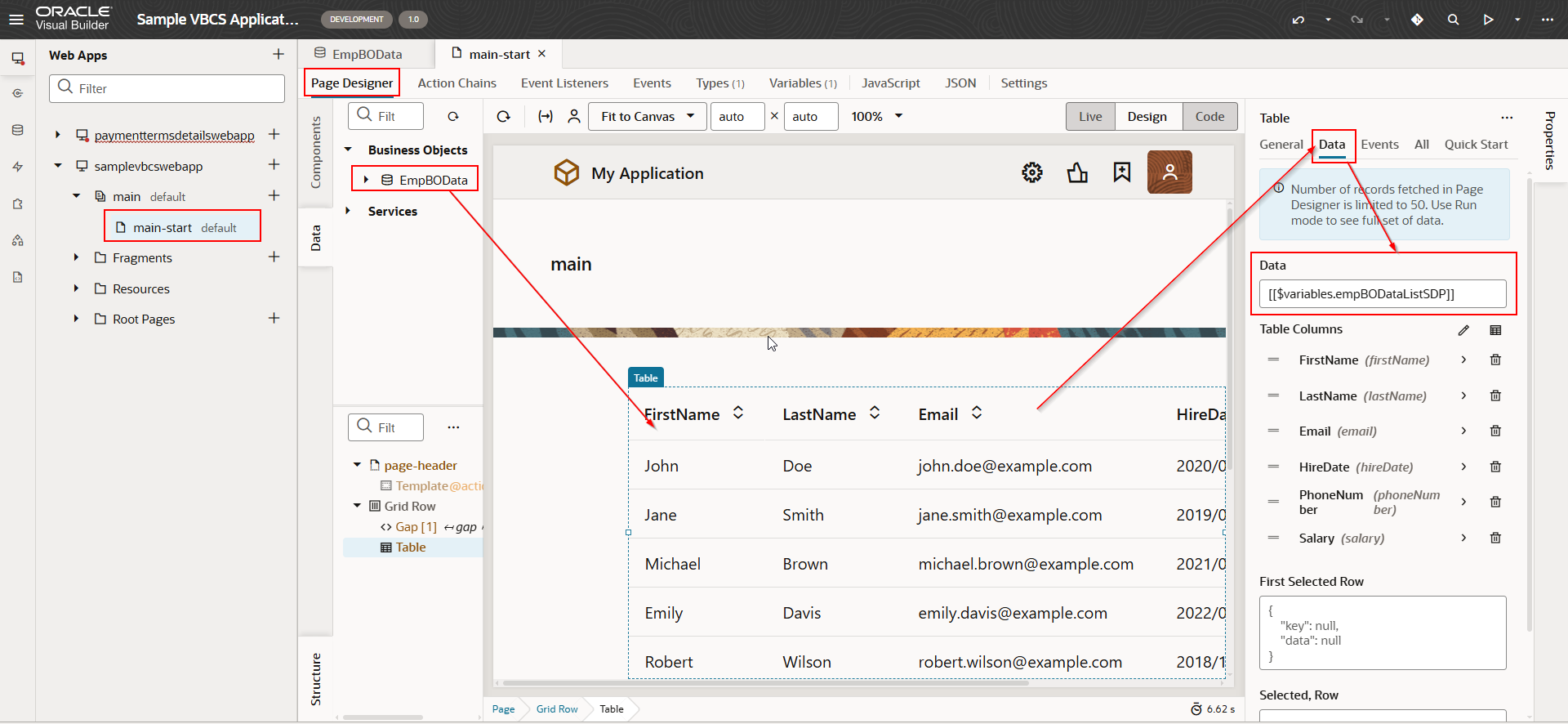Click the page input parameters icon
This screenshot has width=1568, height=724.
pos(546,117)
